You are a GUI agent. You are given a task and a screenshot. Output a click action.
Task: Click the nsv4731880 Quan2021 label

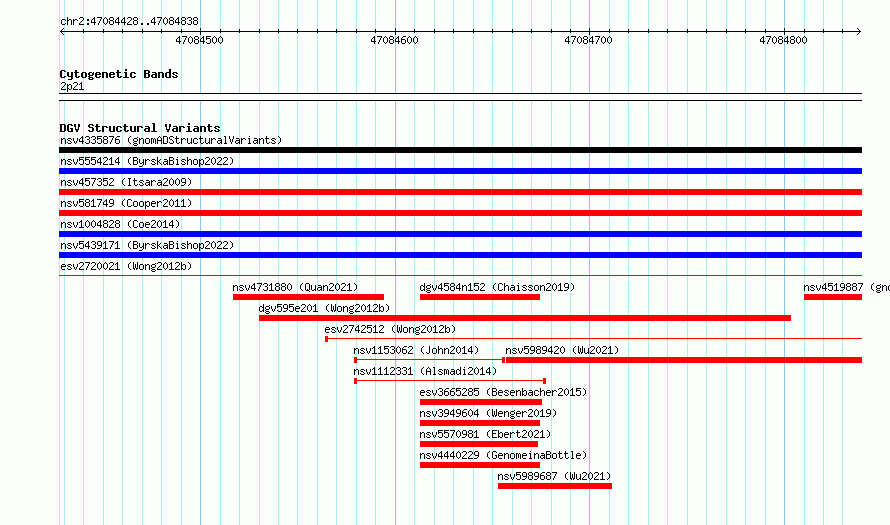[x=295, y=287]
